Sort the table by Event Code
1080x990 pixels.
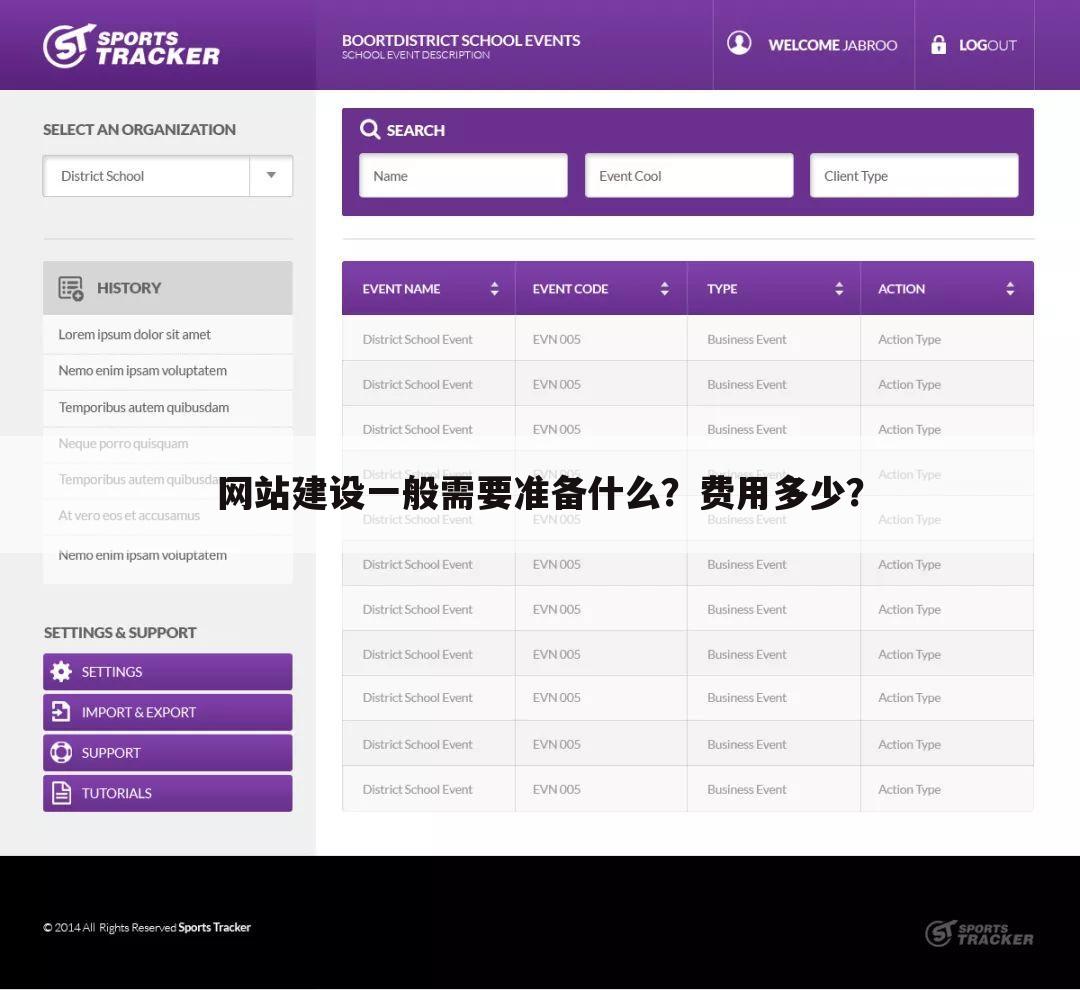664,288
